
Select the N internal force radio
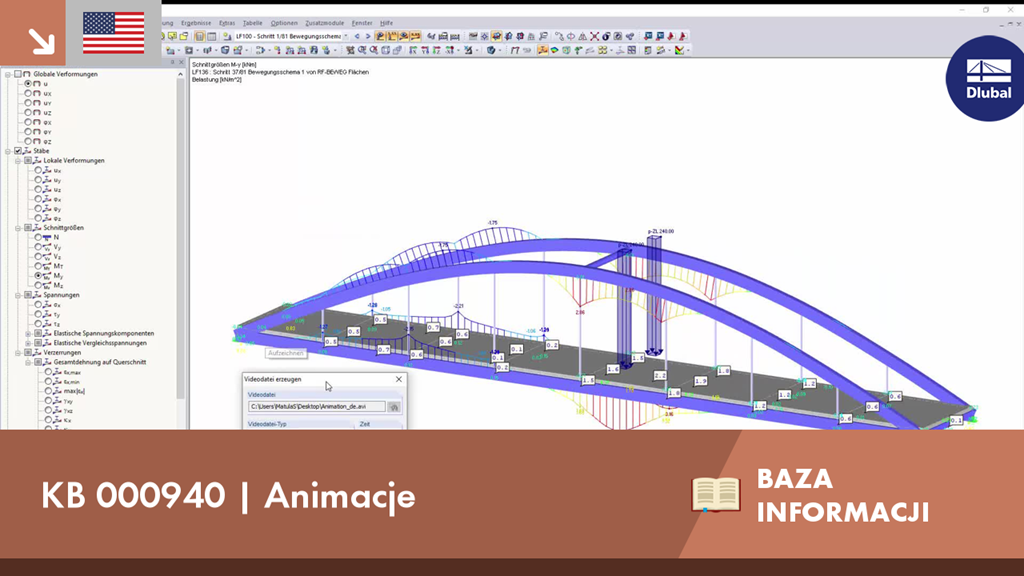point(38,238)
